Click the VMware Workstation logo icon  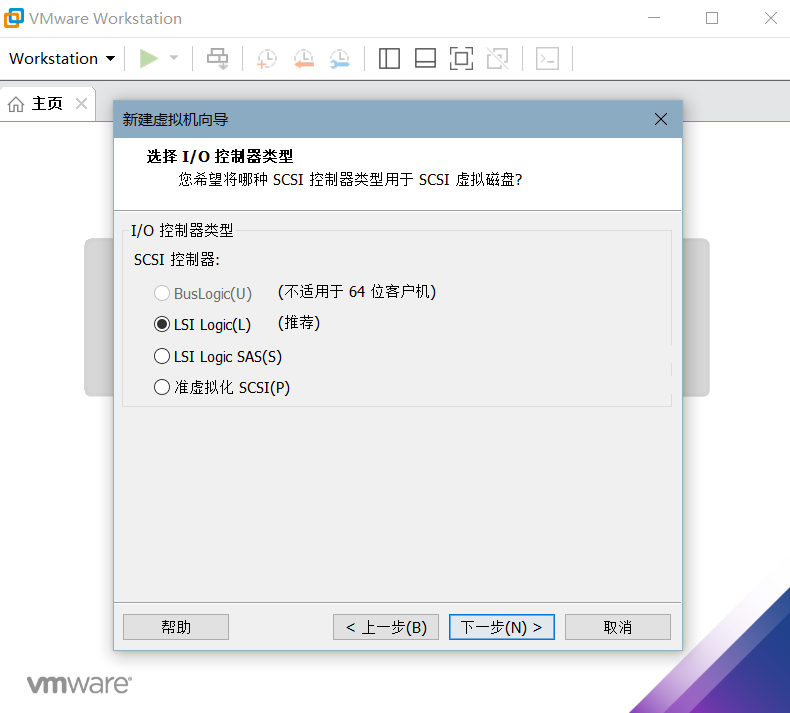14,18
